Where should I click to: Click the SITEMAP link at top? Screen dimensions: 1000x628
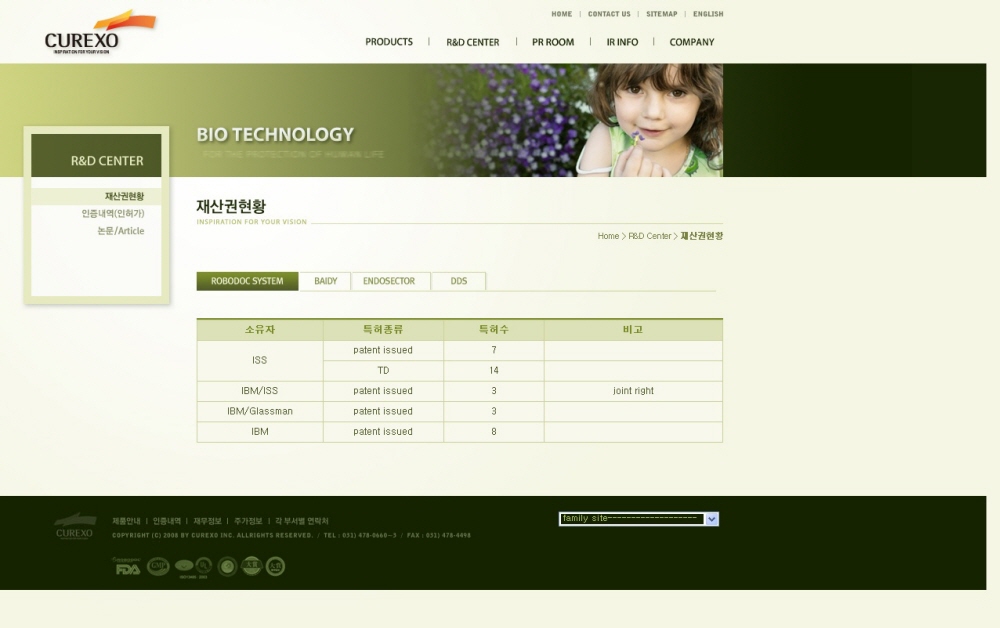click(x=661, y=14)
